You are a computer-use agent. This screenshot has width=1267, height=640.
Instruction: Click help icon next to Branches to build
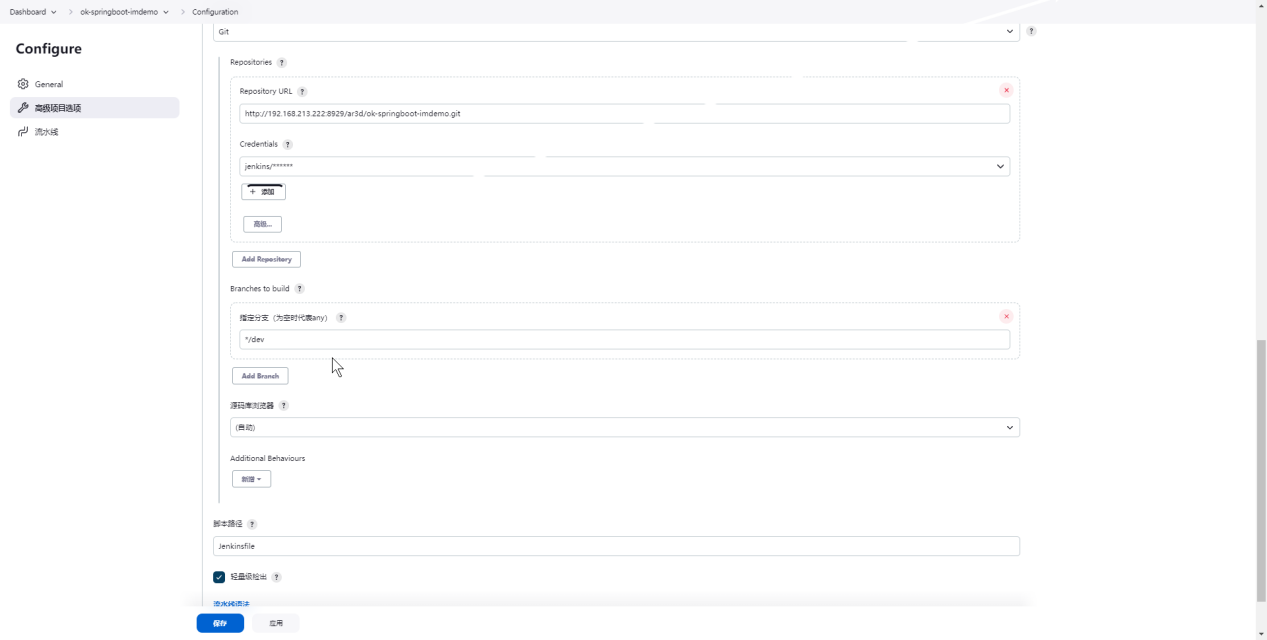click(x=300, y=289)
